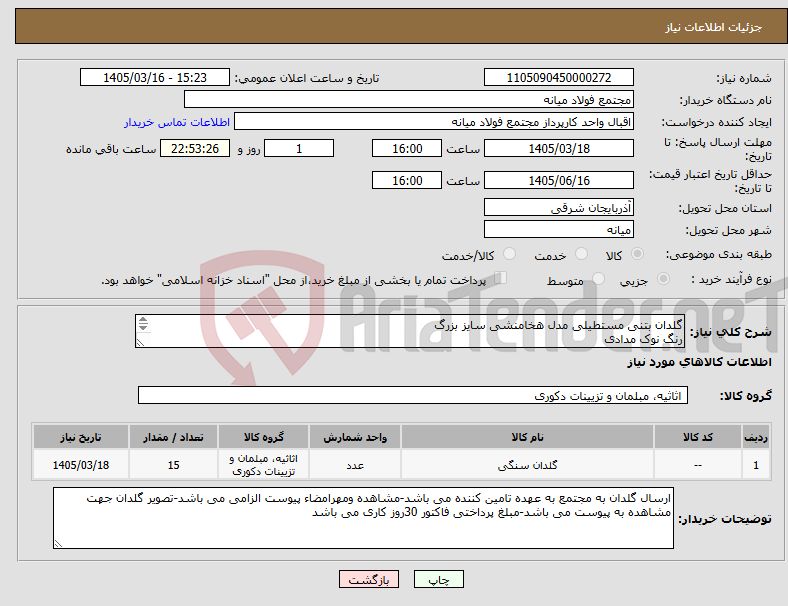Click the ردیف column header

755,437
